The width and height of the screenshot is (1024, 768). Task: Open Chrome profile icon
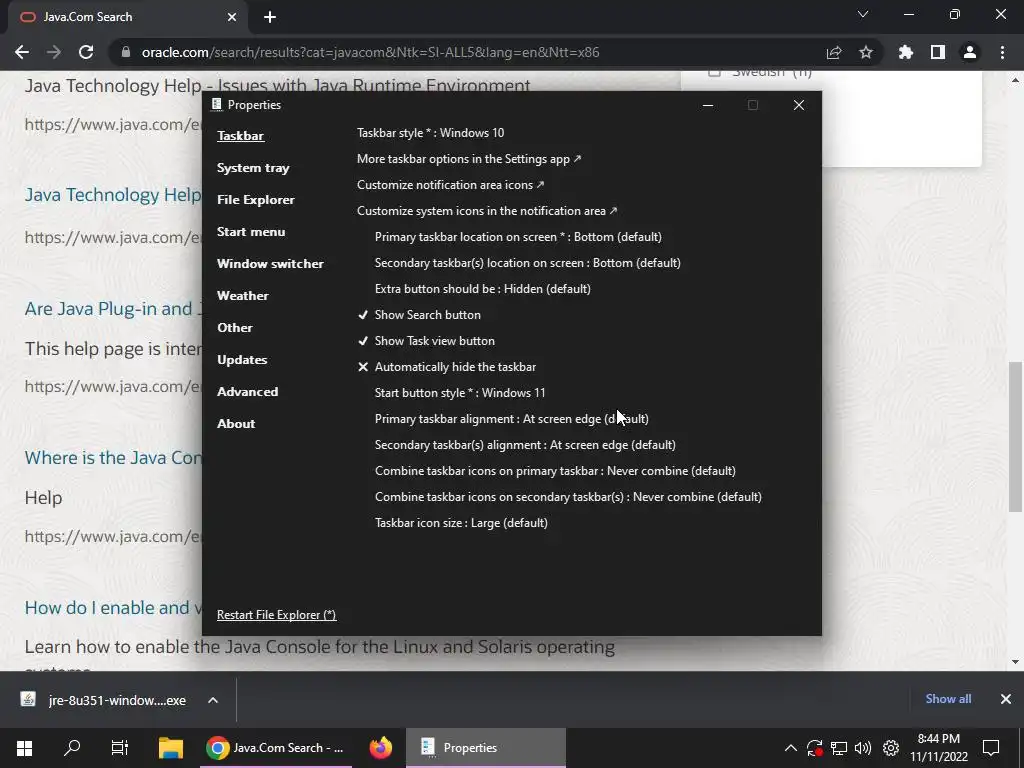click(970, 52)
